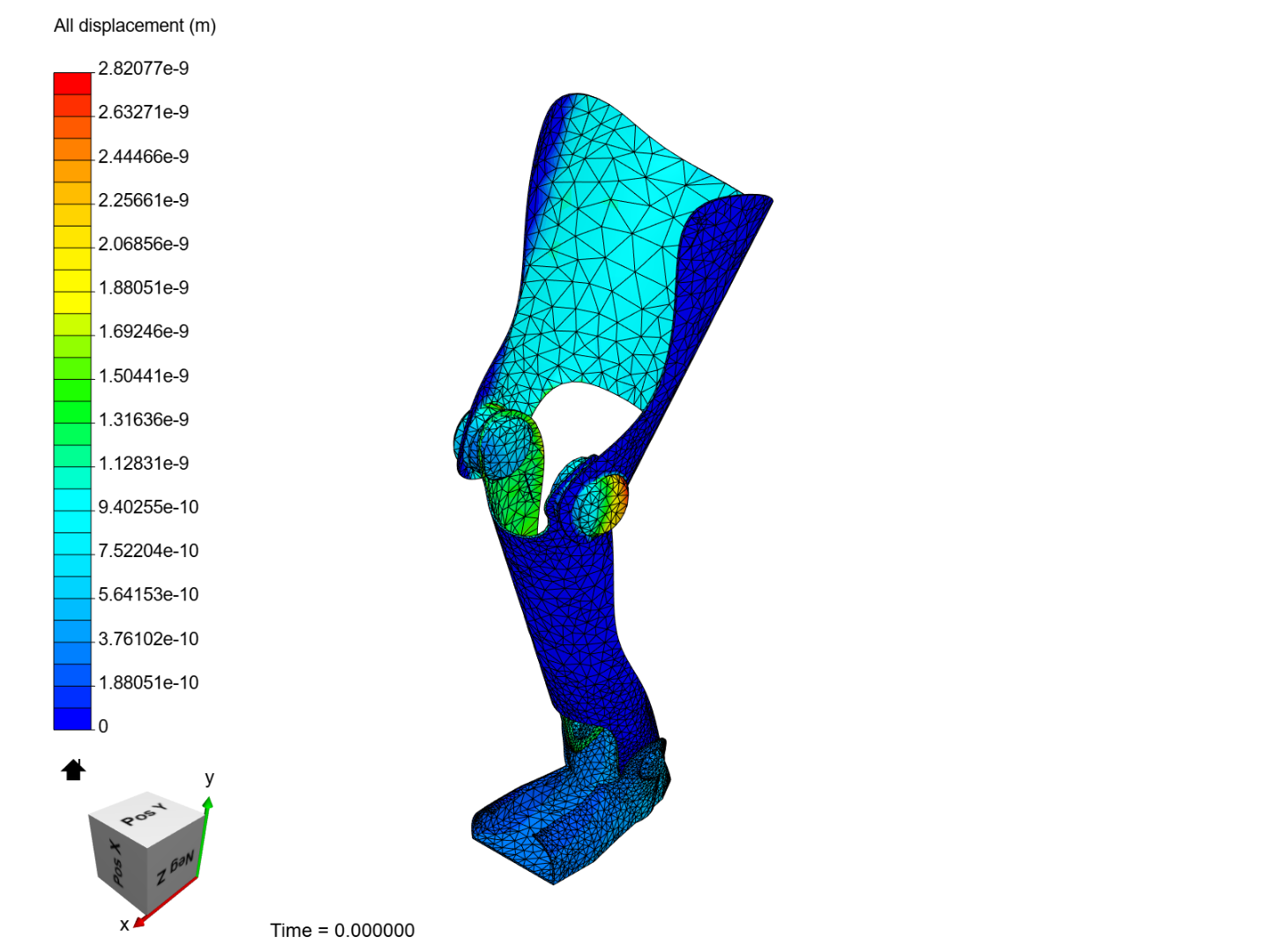
Task: Click legend value 2.63271e-9
Action: click(x=144, y=112)
